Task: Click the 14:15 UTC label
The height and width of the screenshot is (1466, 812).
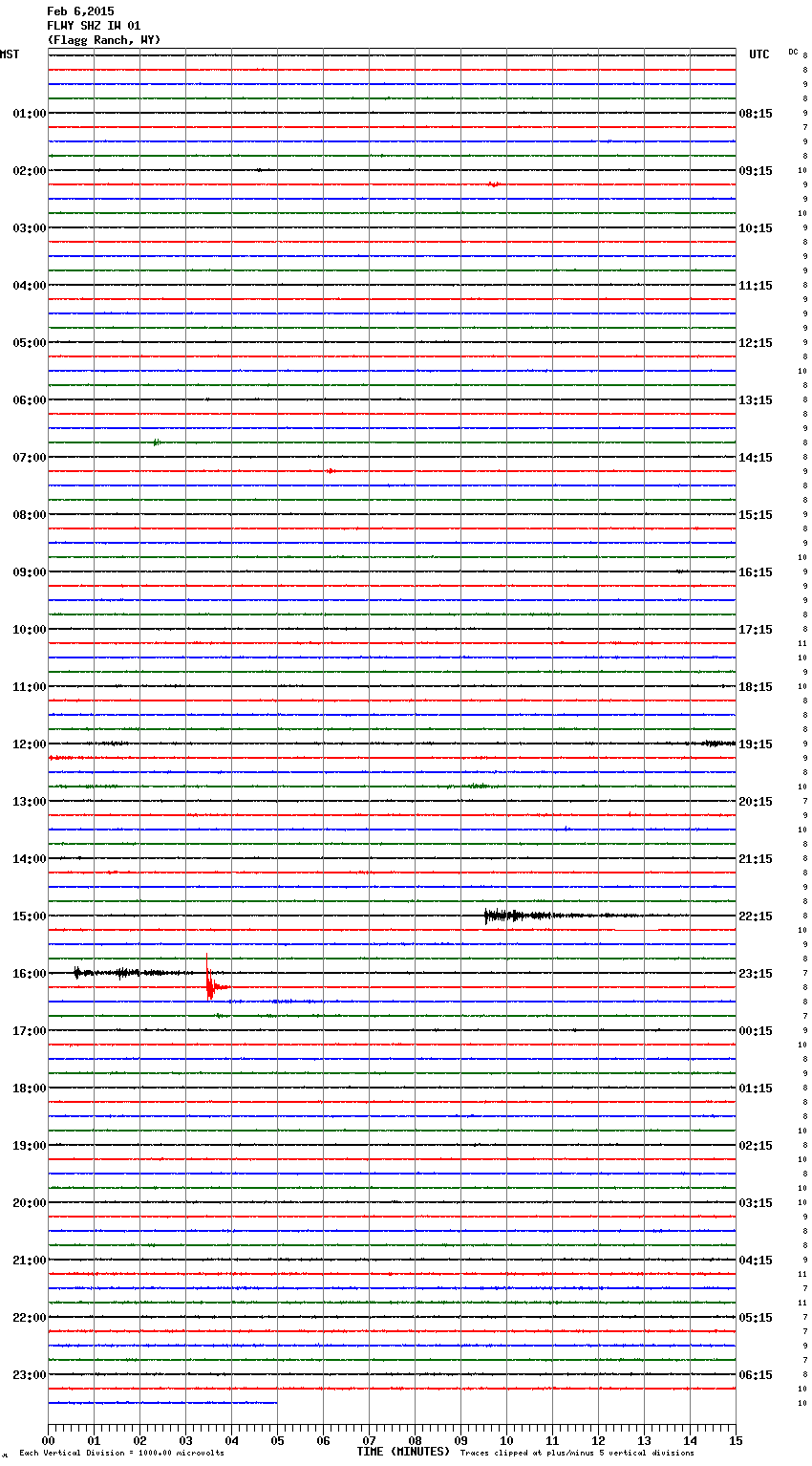Action: pos(756,458)
